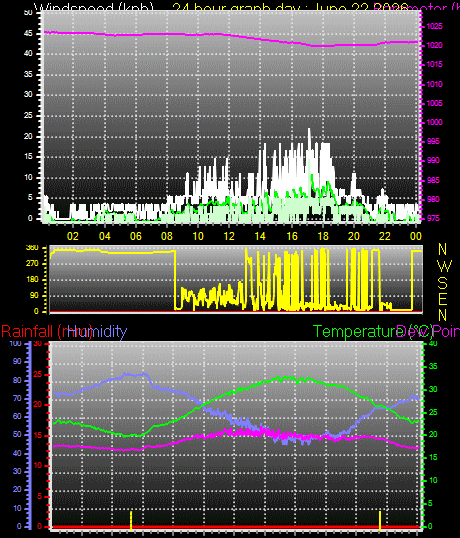460x538 pixels.
Task: Click the 45 windspeed axis value
Action: pyautogui.click(x=28, y=33)
